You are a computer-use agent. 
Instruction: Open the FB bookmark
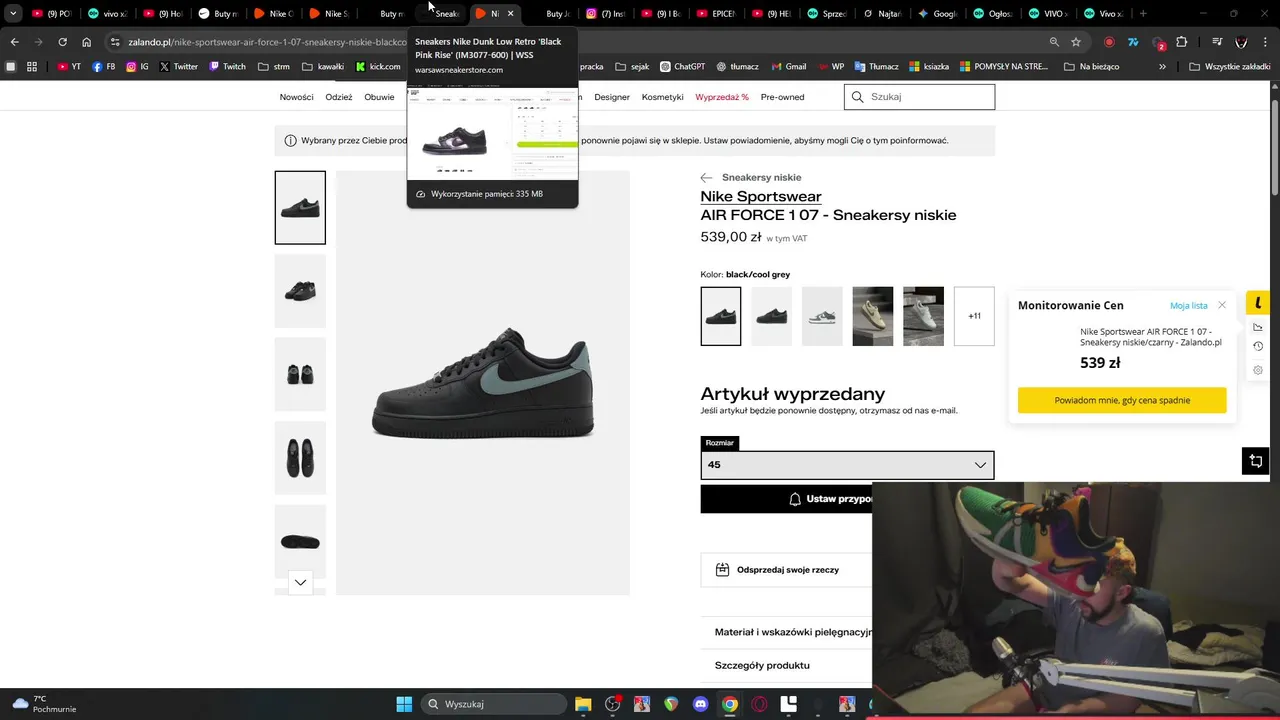click(x=103, y=67)
